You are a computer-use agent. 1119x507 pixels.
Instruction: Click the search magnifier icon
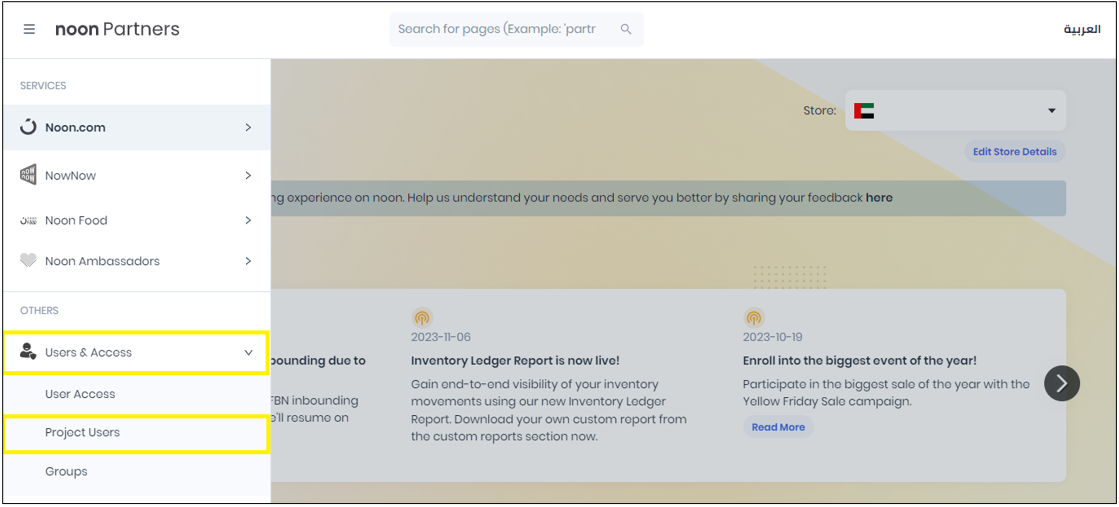pos(626,29)
